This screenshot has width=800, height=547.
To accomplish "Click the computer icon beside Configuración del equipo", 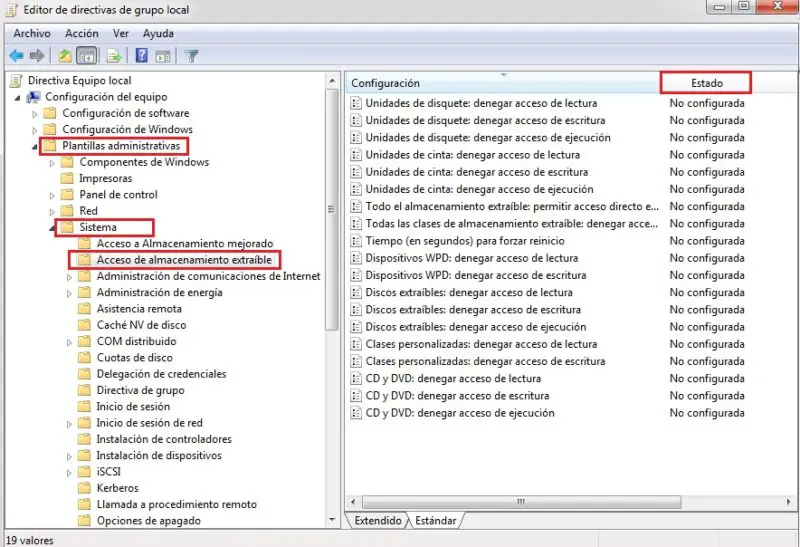I will coord(34,97).
